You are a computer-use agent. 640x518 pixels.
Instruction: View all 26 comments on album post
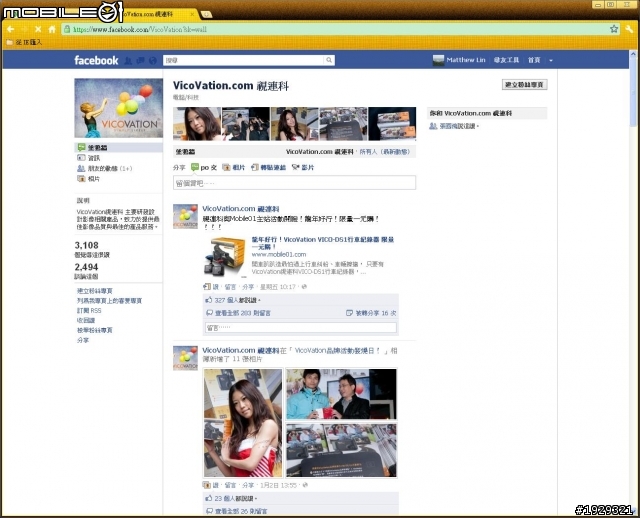[x=241, y=511]
